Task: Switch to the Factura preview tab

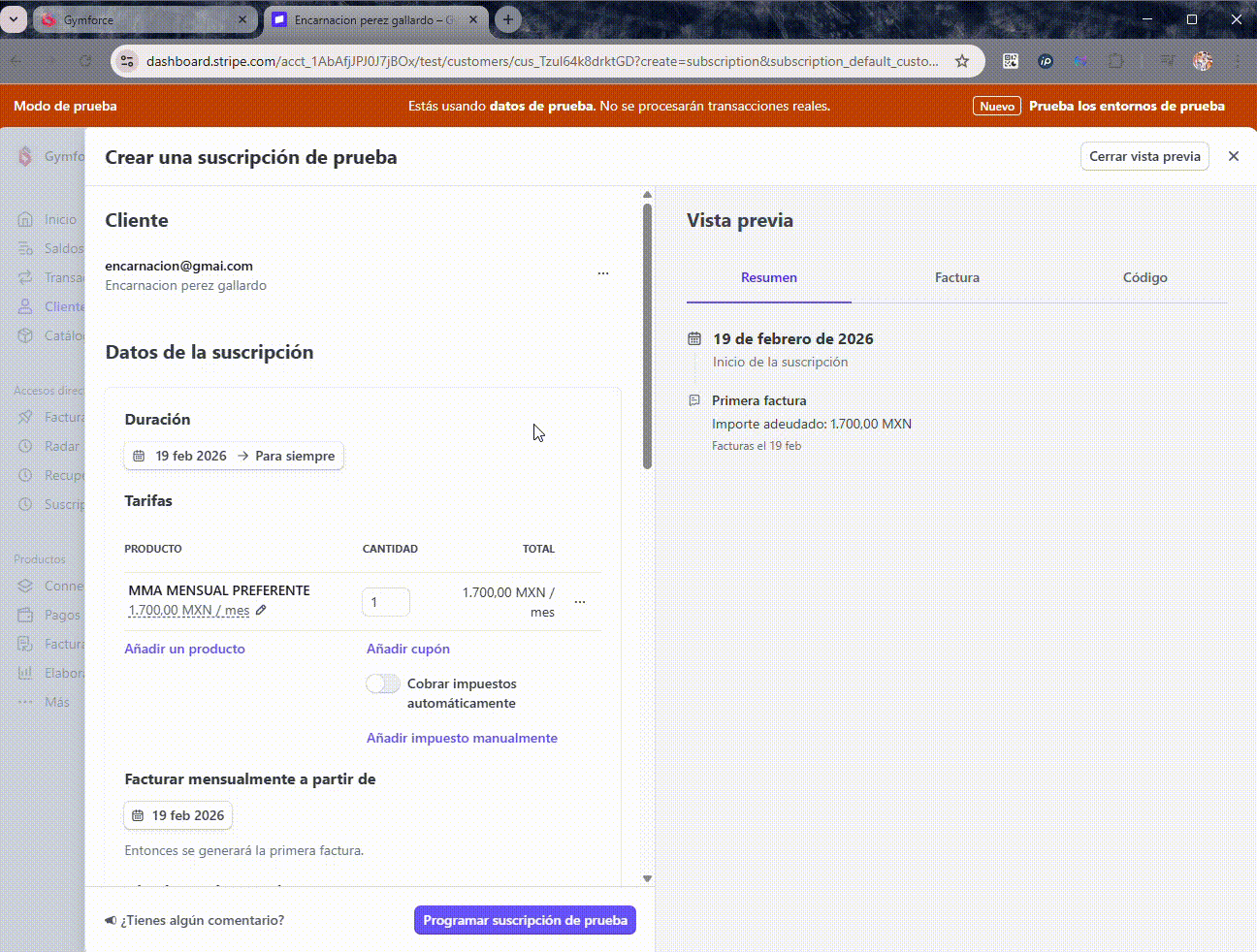Action: coord(956,277)
